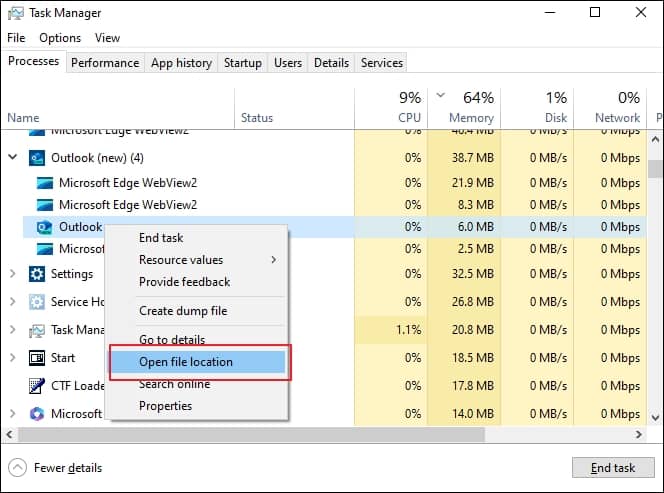664x493 pixels.
Task: Click the horizontal scrollbar left arrow
Action: 9,435
